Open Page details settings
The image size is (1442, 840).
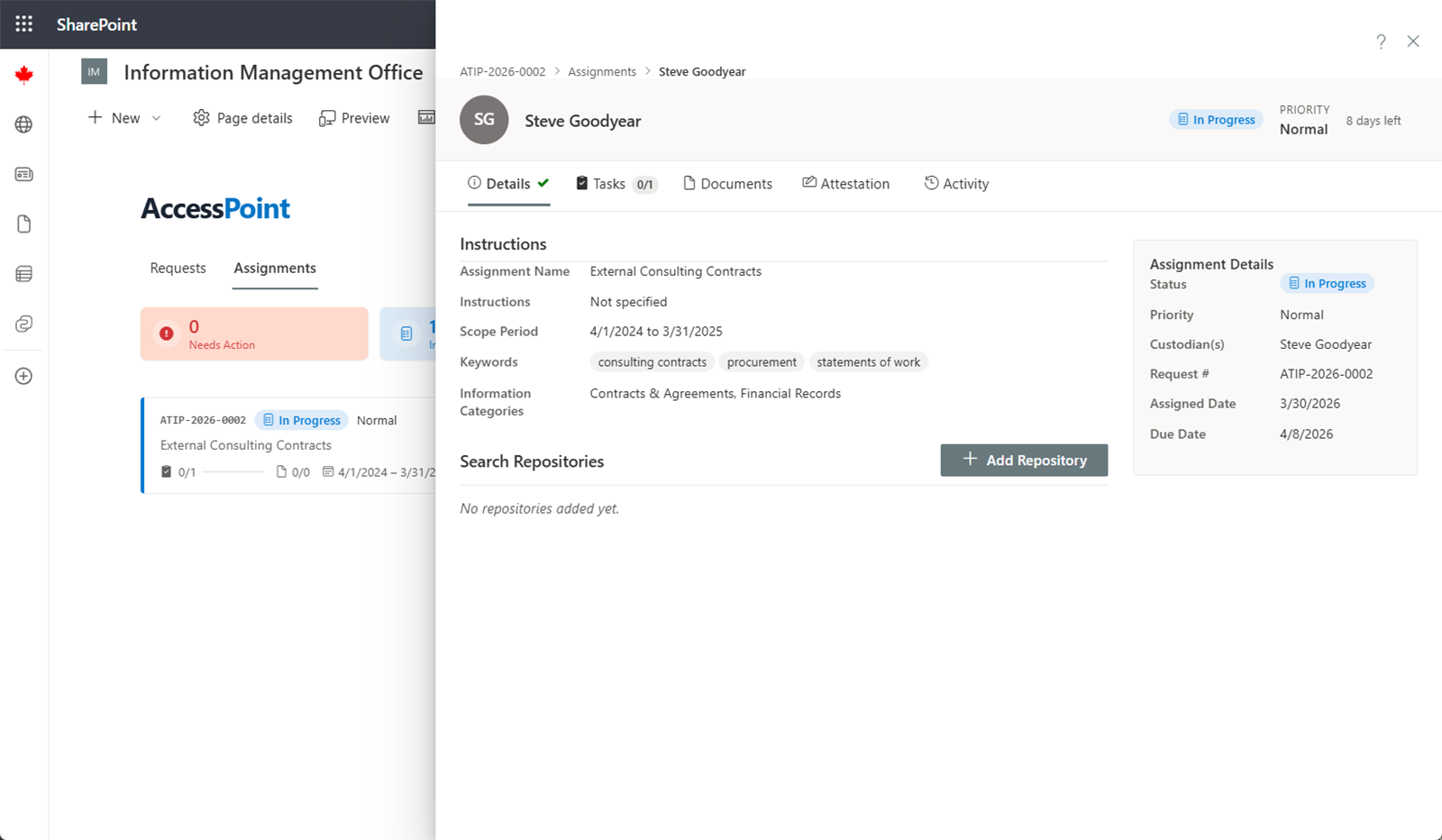point(242,118)
